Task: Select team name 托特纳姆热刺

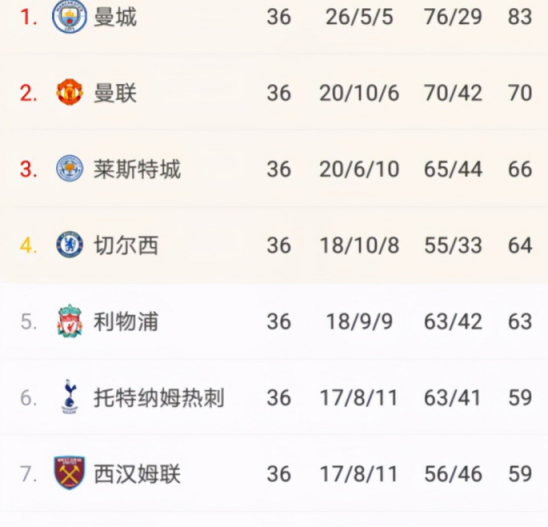Action: click(159, 397)
